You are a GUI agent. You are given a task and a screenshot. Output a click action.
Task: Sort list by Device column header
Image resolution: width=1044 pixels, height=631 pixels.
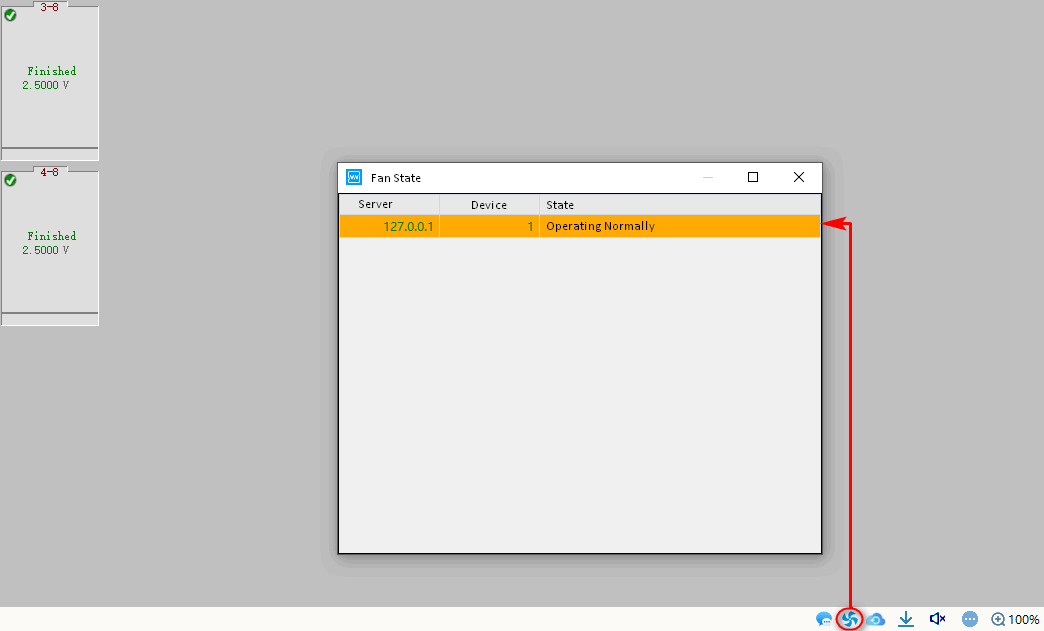pos(489,205)
